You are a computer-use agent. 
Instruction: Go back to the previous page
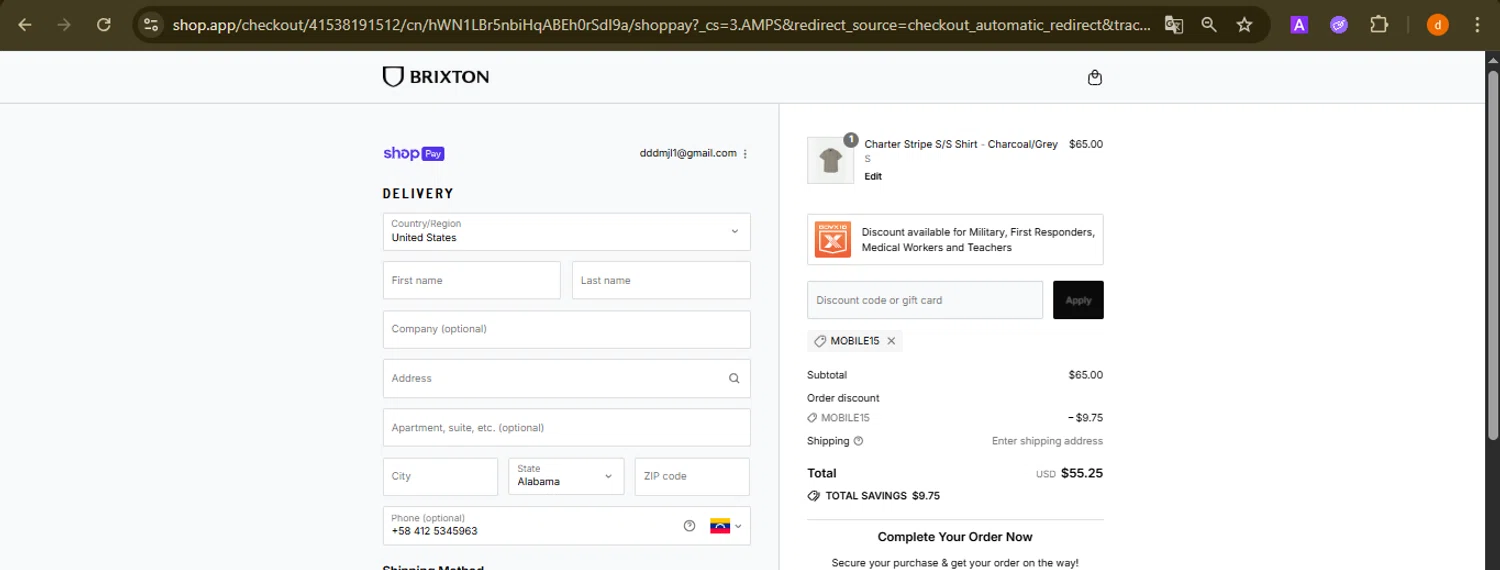[25, 25]
